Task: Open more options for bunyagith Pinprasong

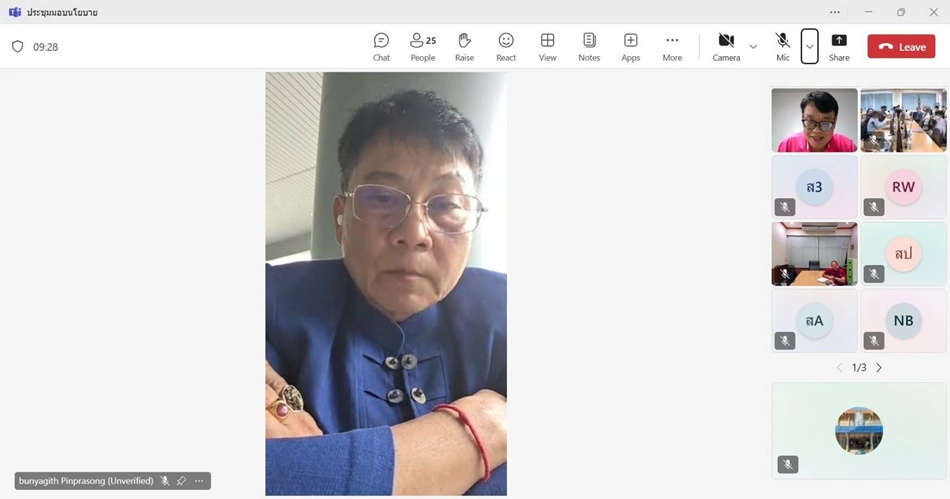Action: coord(199,481)
